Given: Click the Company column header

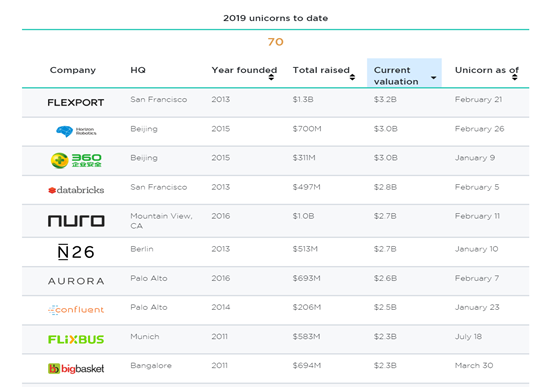Looking at the screenshot, I should point(73,70).
